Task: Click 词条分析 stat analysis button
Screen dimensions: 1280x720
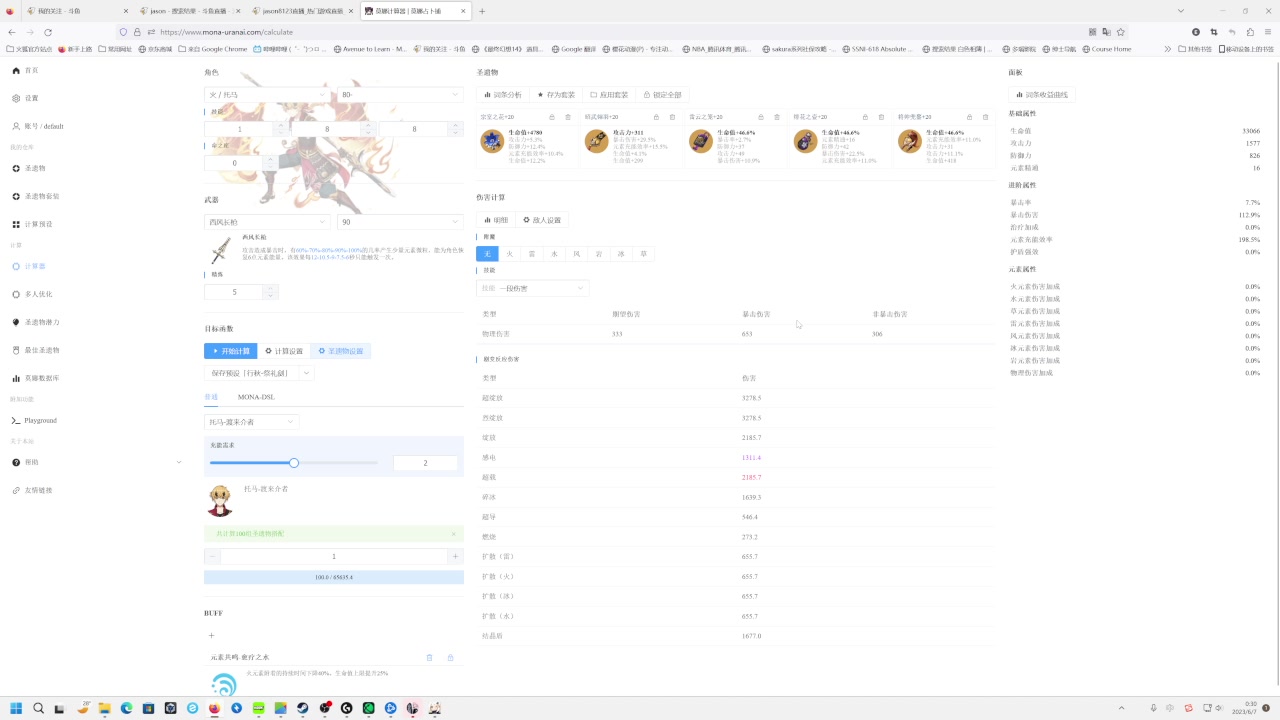Action: (x=503, y=95)
